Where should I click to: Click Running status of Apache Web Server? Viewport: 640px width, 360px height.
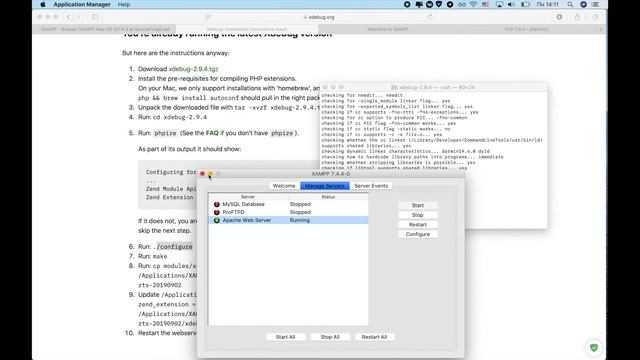point(300,220)
